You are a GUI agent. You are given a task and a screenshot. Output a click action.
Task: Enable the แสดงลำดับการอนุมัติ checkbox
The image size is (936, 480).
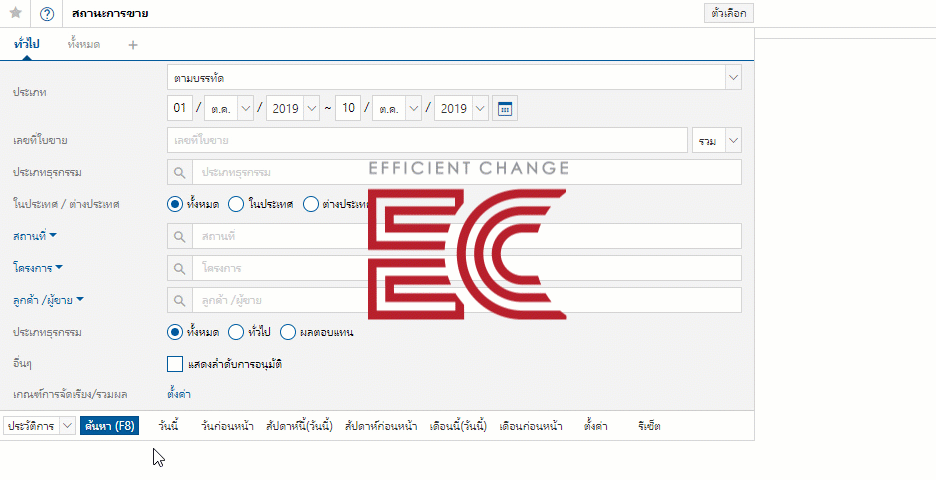(x=175, y=364)
